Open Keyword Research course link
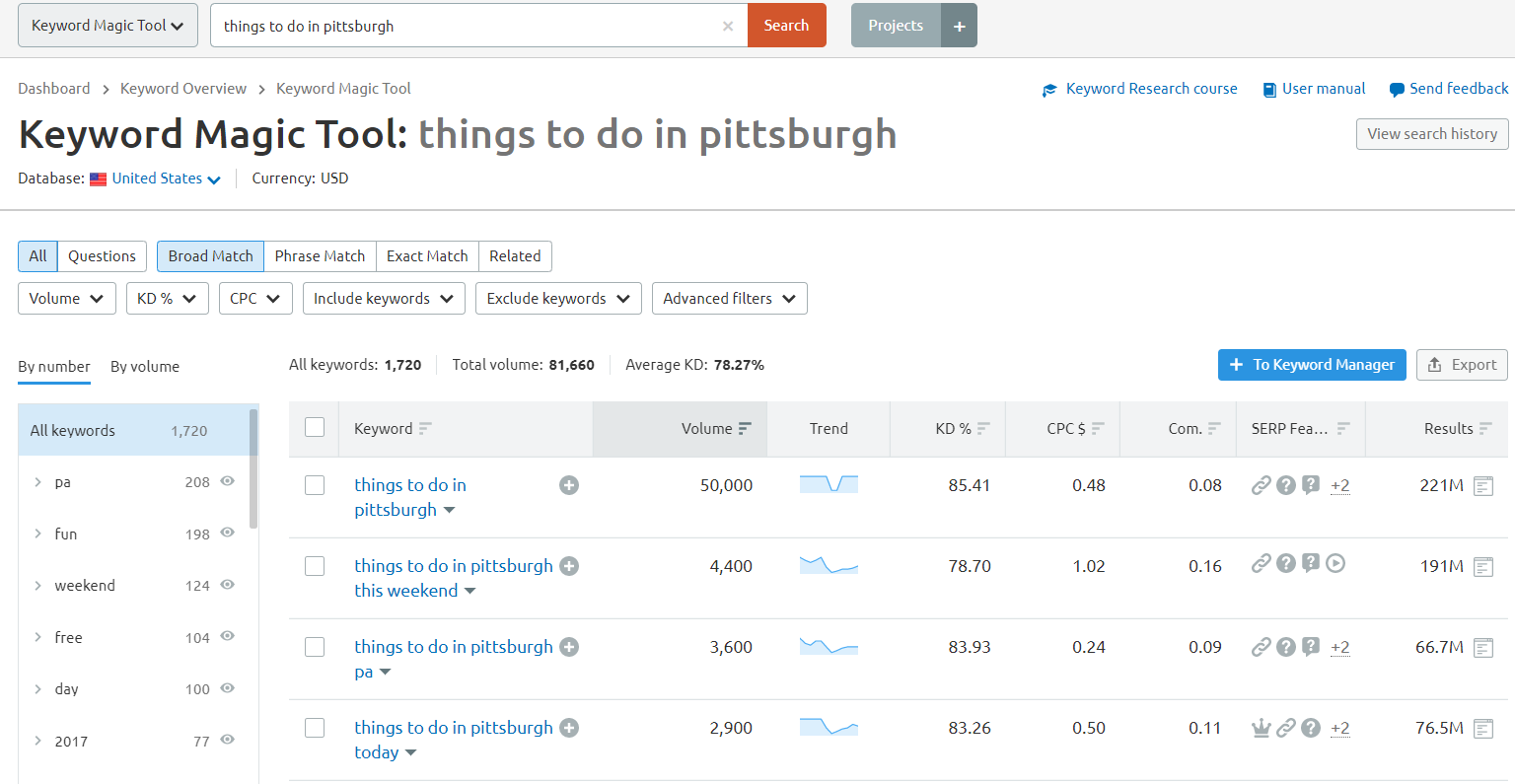Image resolution: width=1515 pixels, height=784 pixels. pos(1140,89)
